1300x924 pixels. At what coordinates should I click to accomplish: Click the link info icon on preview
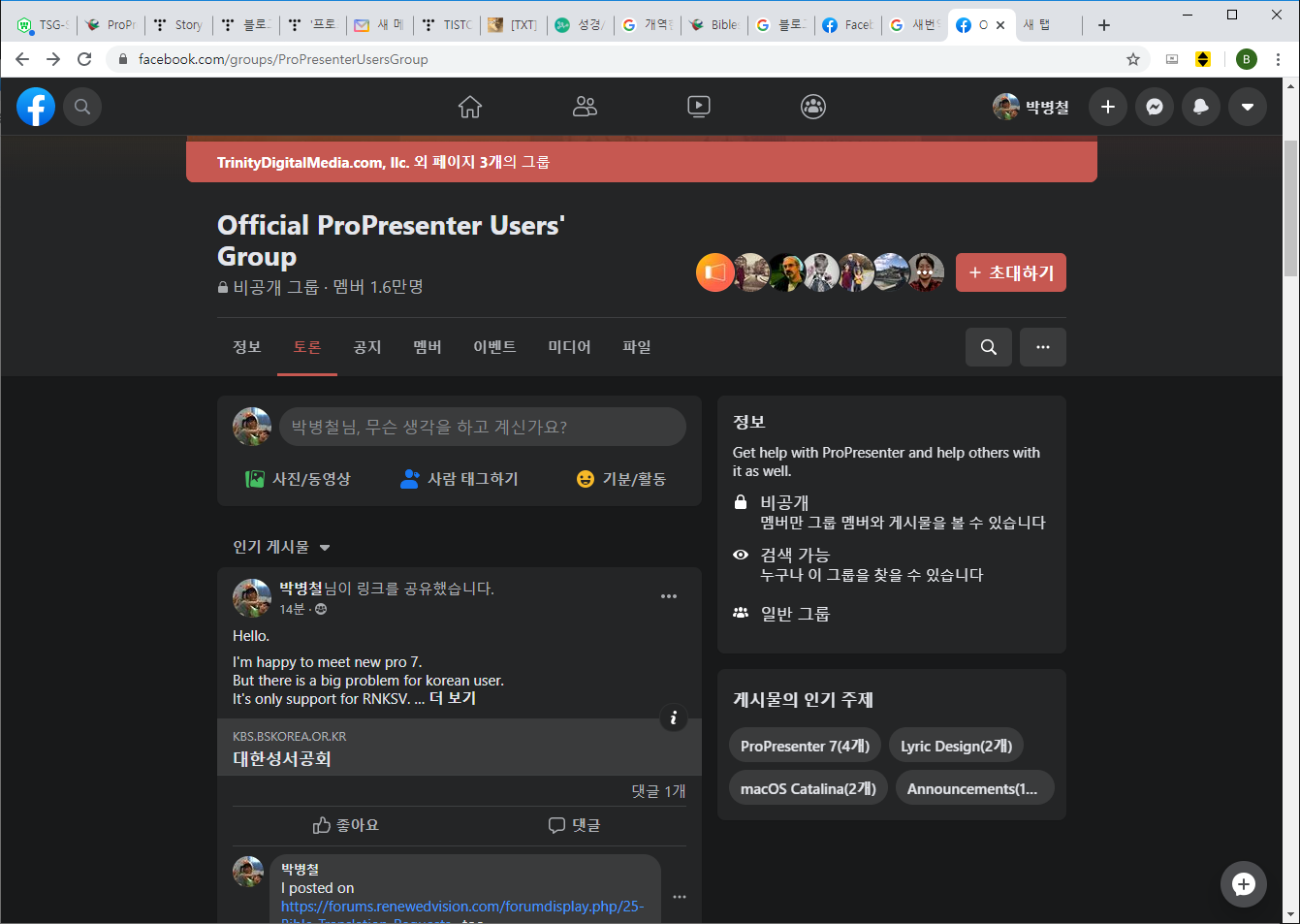click(x=674, y=717)
